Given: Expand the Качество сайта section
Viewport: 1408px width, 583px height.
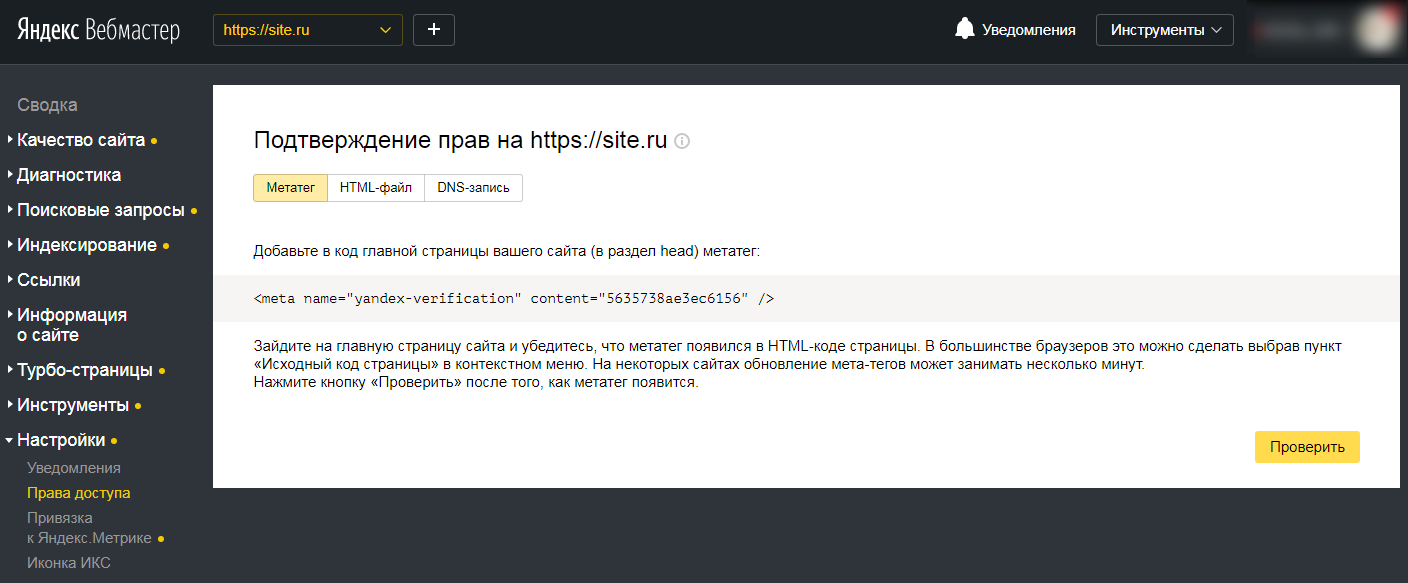Looking at the screenshot, I should coord(81,140).
